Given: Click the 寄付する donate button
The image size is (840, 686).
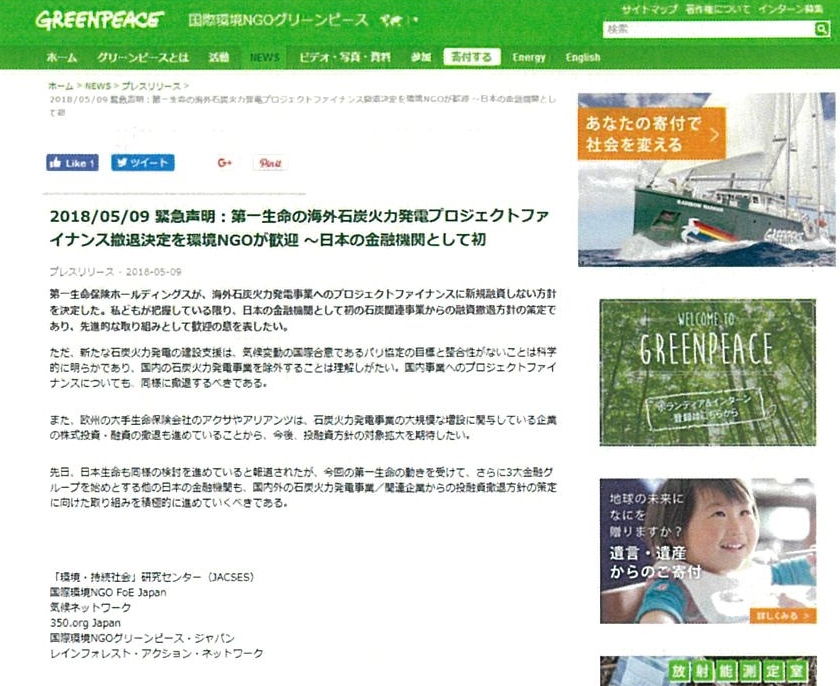Looking at the screenshot, I should coord(471,57).
